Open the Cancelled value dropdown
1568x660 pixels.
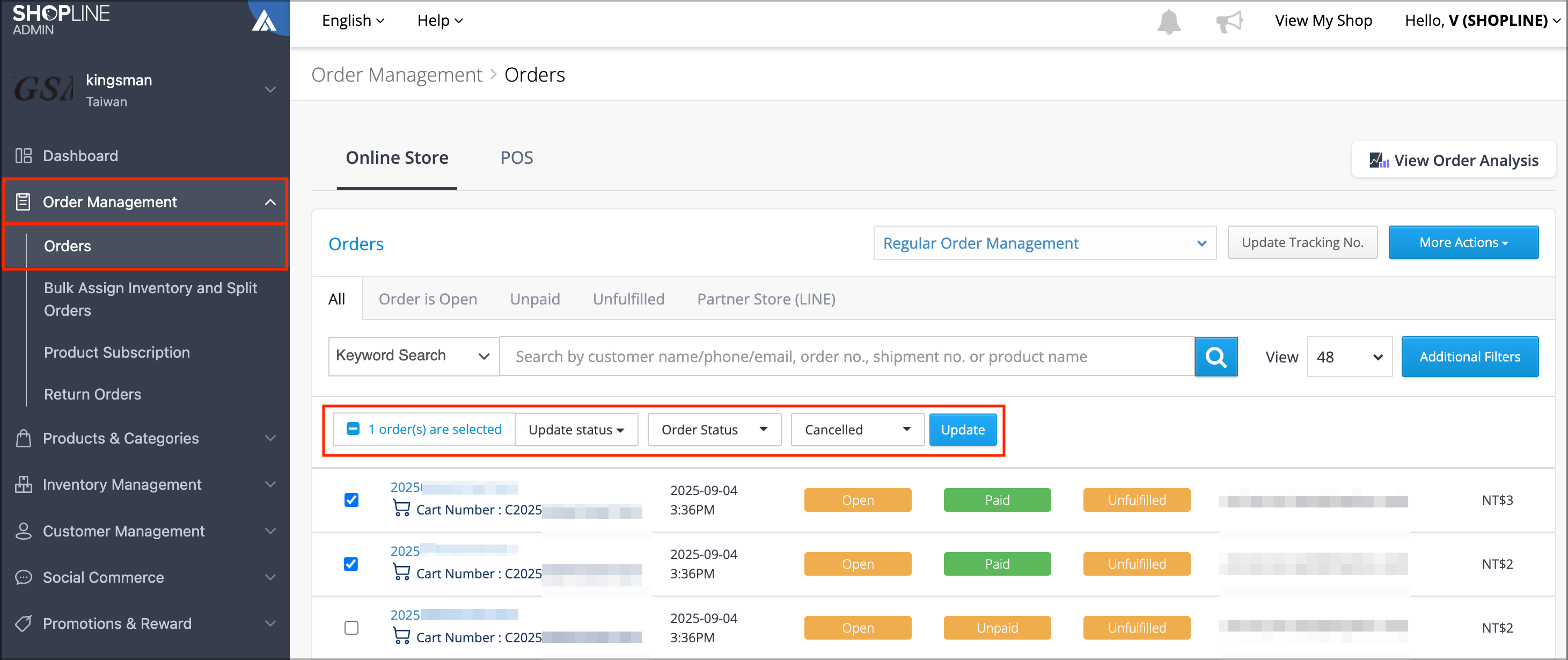click(858, 430)
